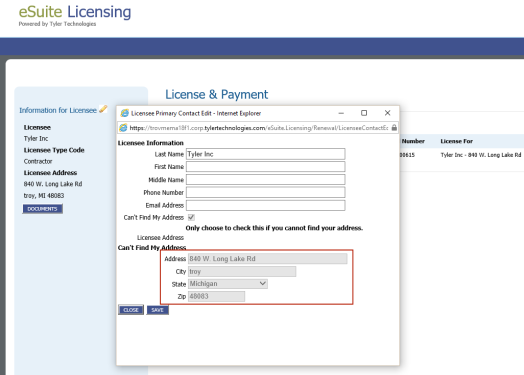Click the Tyler Inc - 840 W. Long Lake Rd cell
The image size is (524, 375).
(481, 155)
